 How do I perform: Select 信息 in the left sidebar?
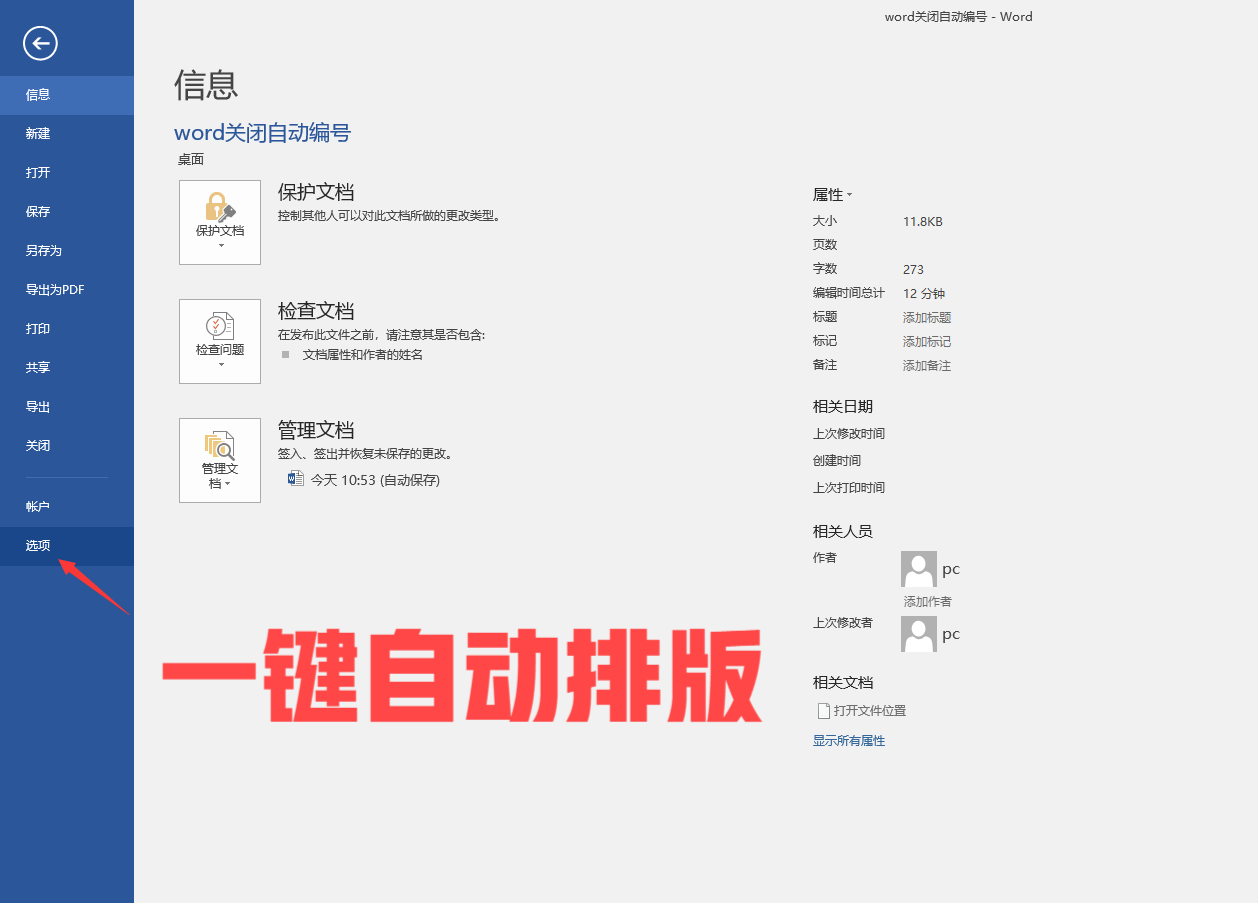point(38,95)
